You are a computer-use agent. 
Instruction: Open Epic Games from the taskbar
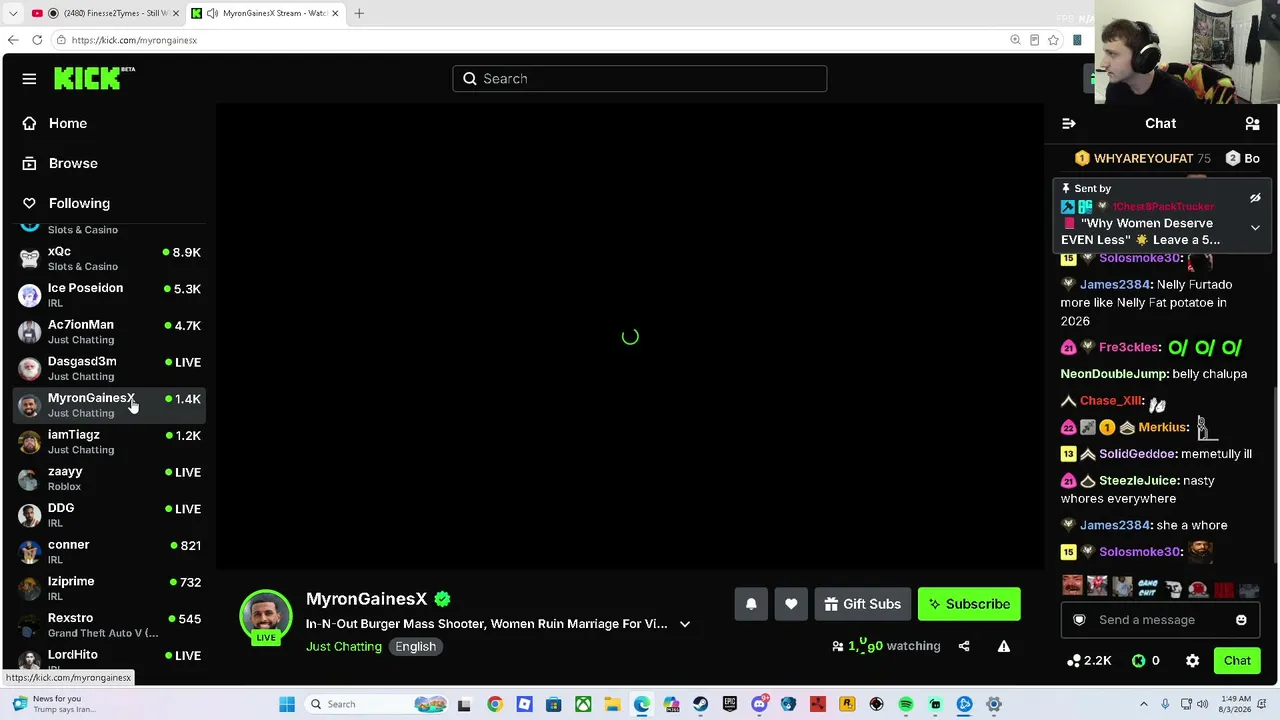coord(729,705)
